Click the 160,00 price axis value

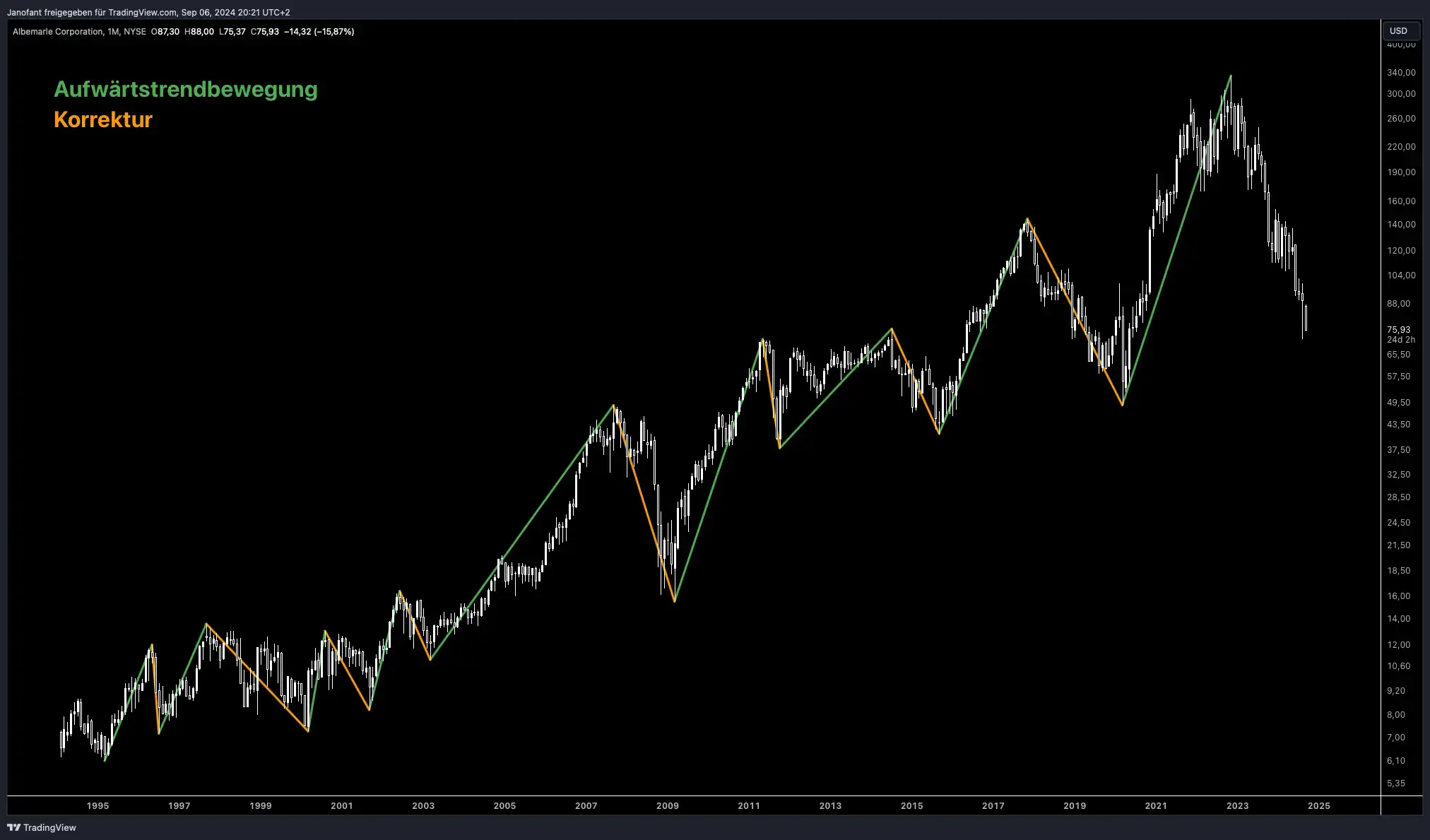click(1401, 201)
